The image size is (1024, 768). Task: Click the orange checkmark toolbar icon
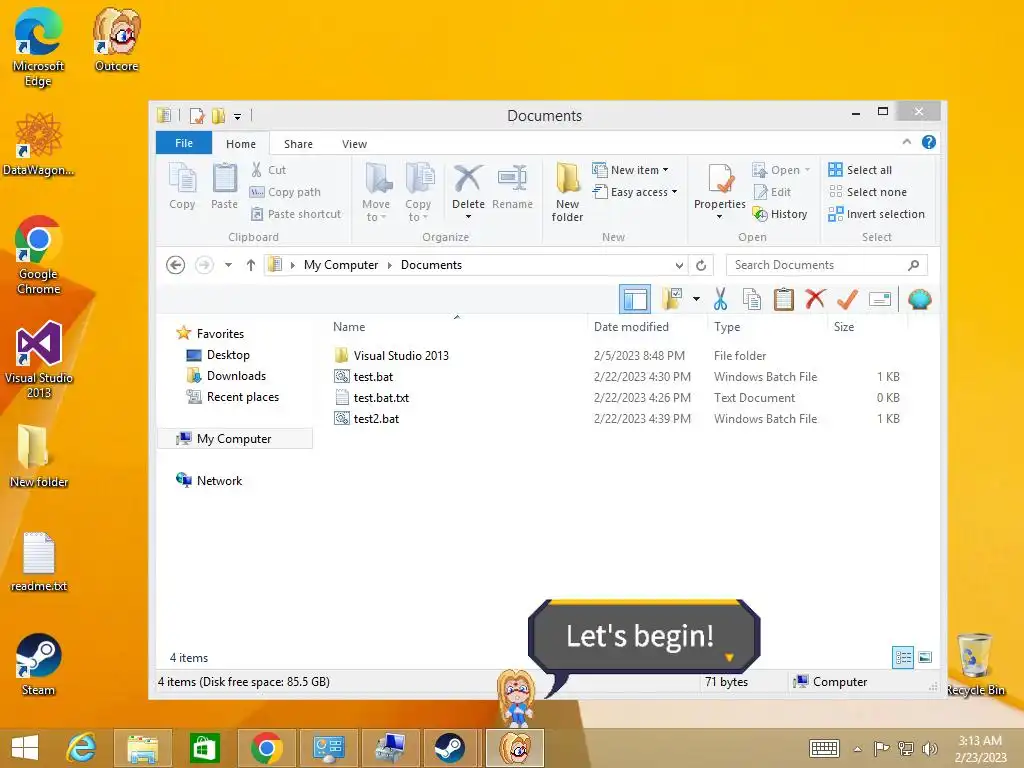point(847,299)
